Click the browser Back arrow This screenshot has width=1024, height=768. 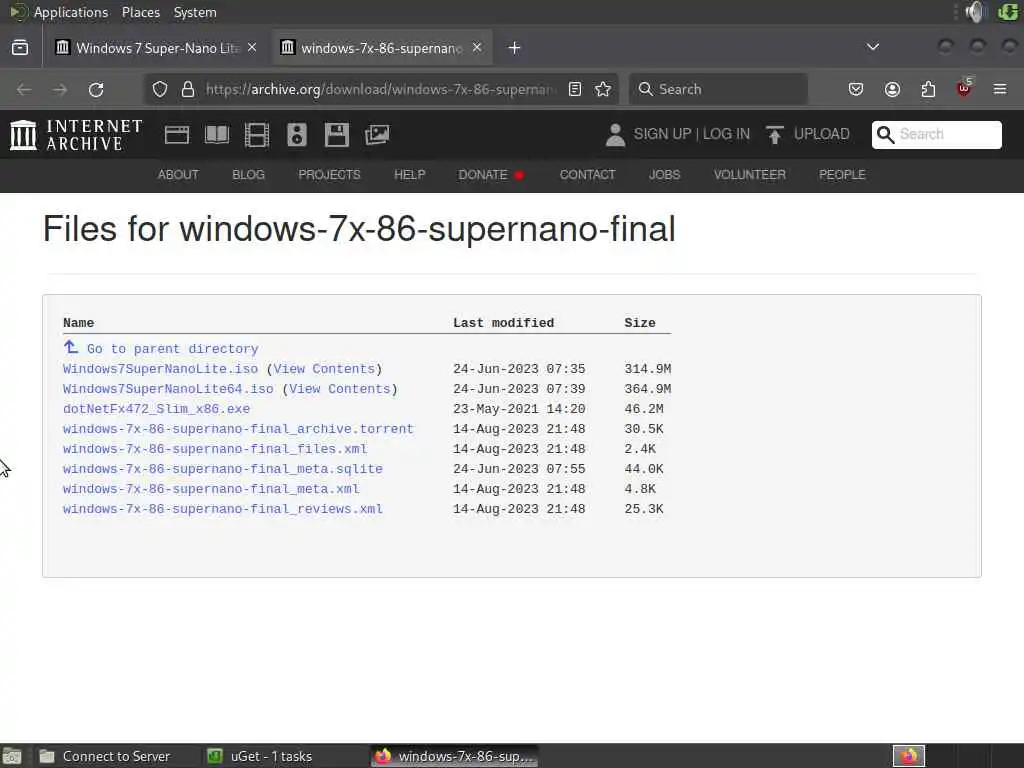24,89
